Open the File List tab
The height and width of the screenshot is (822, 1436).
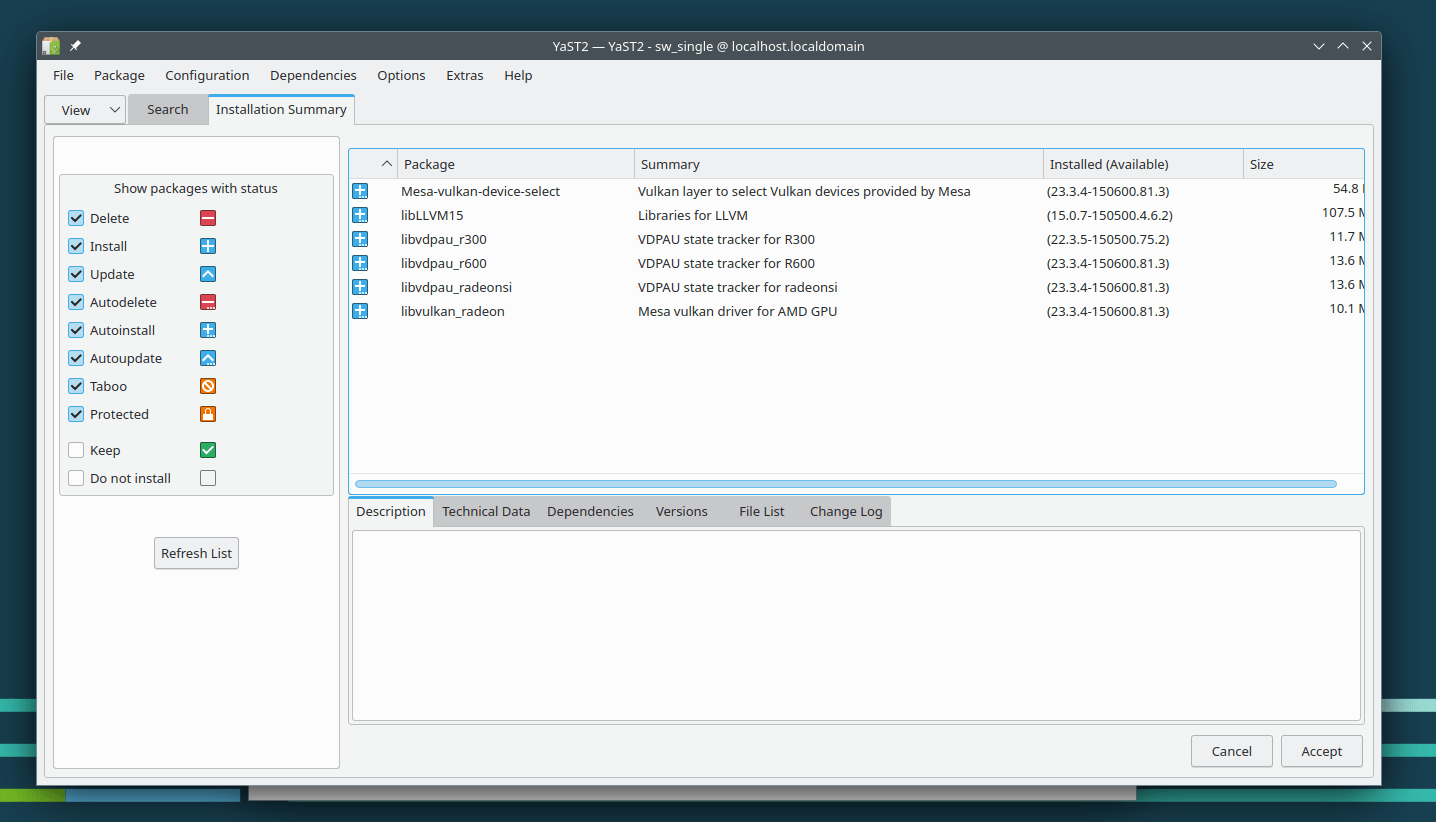pos(761,511)
